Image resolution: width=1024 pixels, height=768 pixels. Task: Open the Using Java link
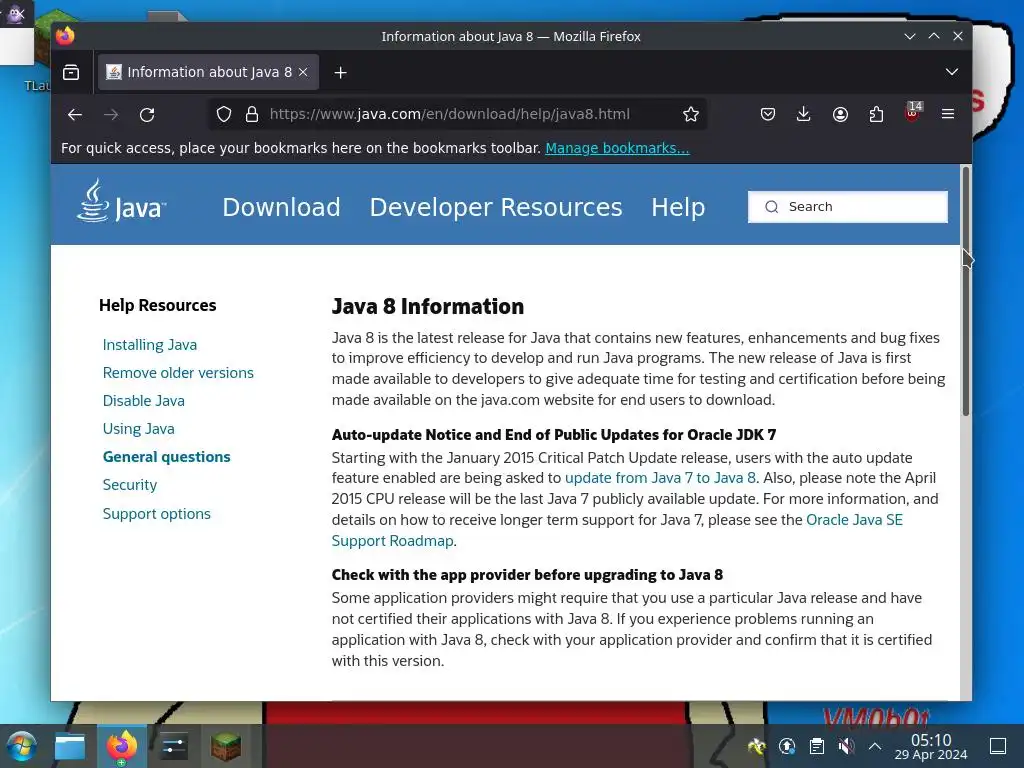tap(138, 429)
